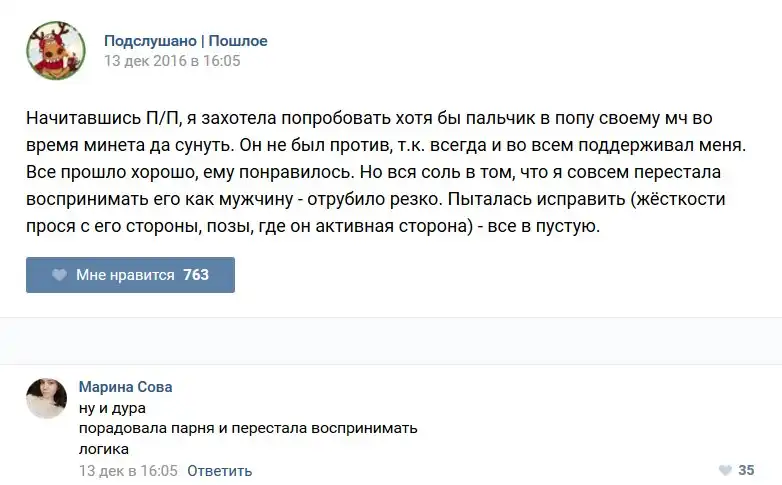Click the comment line beginning "порадовала парня"
Image resolution: width=782 pixels, height=485 pixels.
tap(247, 428)
